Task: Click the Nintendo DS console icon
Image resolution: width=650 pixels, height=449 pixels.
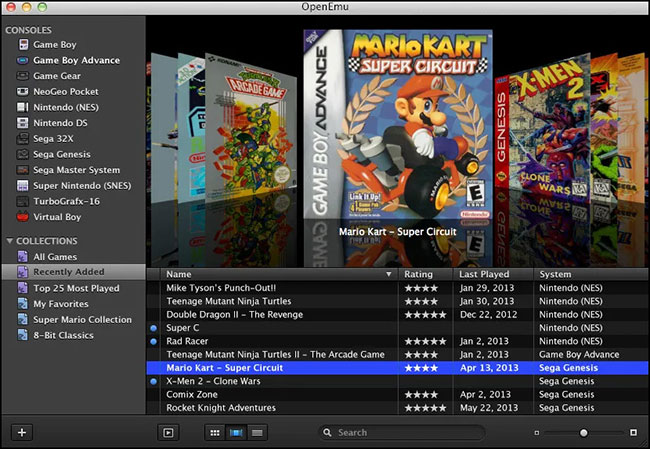Action: click(22, 123)
